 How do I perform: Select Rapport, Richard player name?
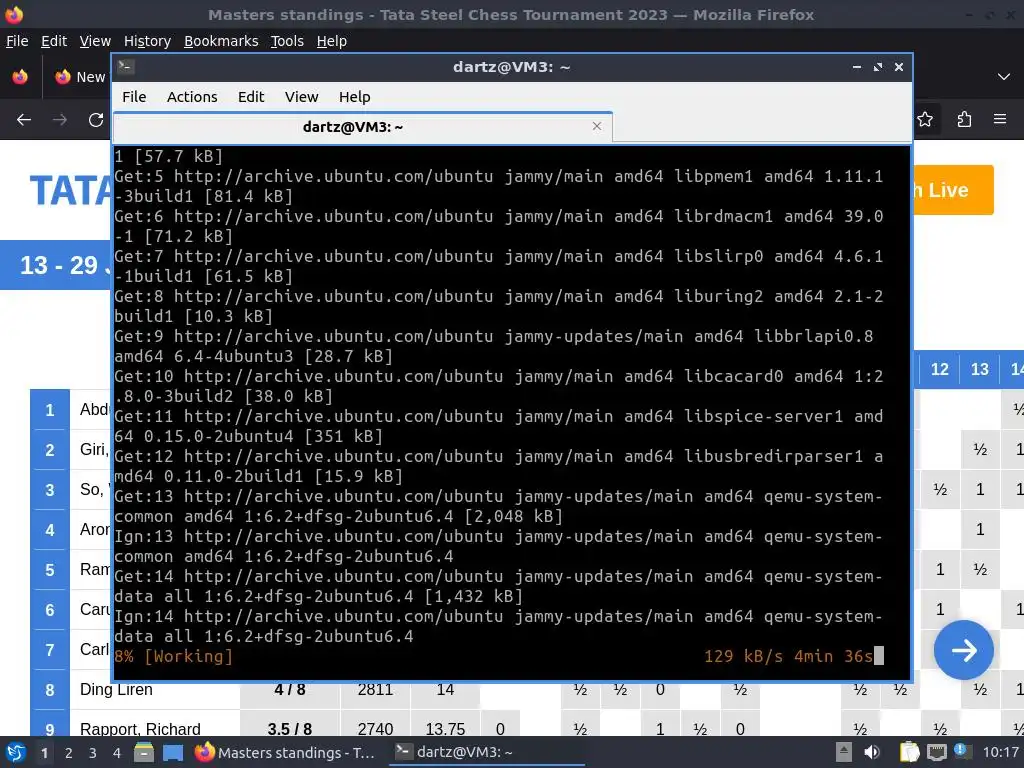tap(140, 729)
